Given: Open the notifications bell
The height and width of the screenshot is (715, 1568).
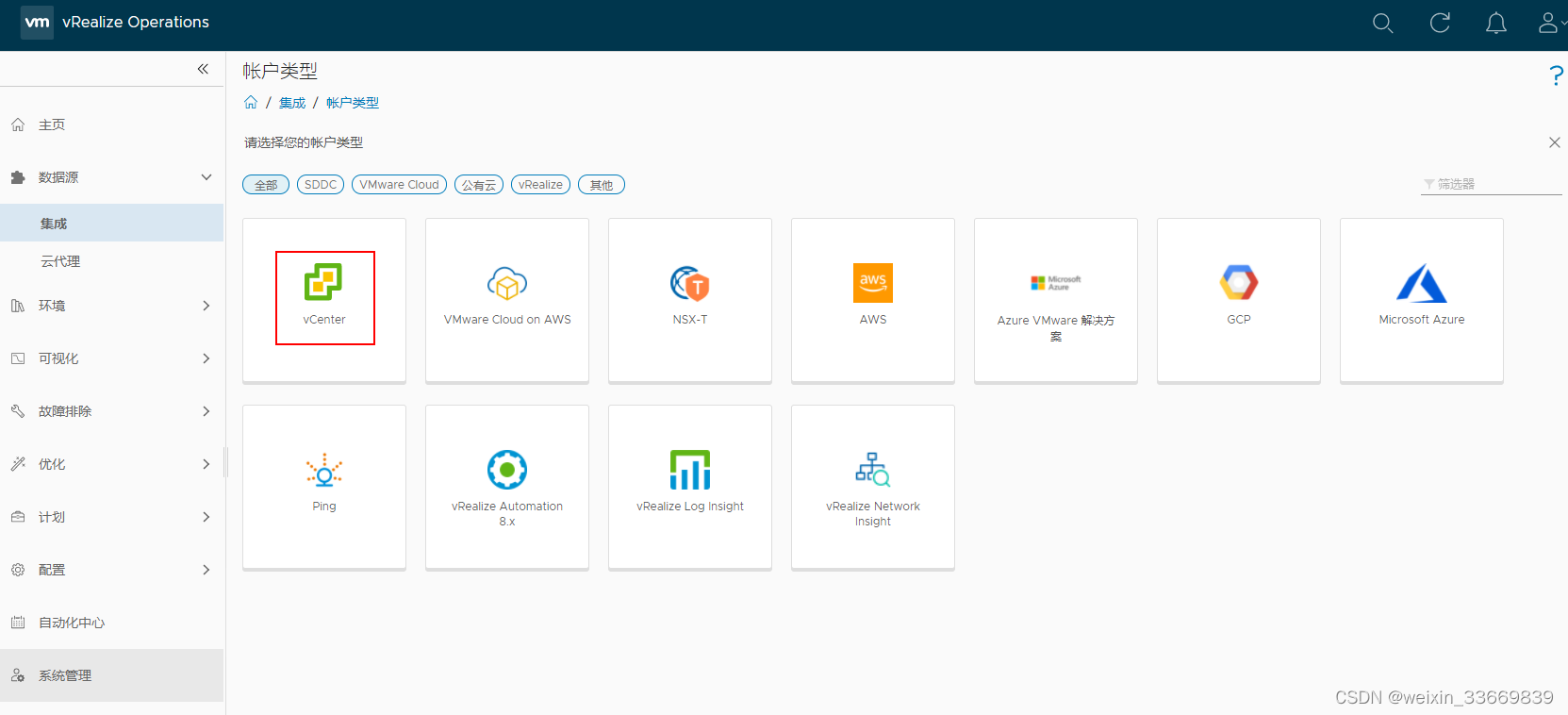Looking at the screenshot, I should pos(1496,24).
